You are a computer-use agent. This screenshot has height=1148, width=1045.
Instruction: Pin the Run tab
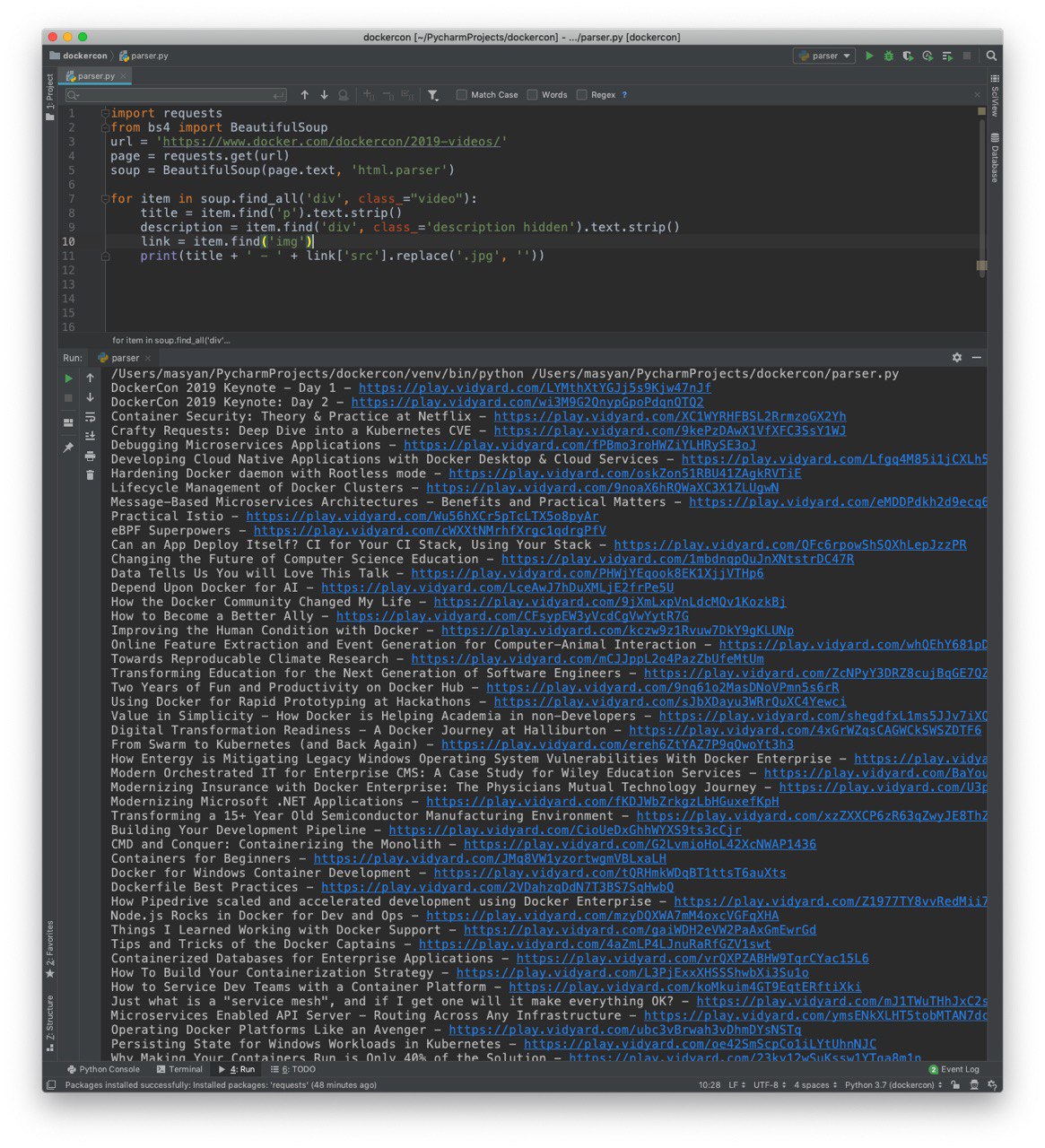click(69, 447)
